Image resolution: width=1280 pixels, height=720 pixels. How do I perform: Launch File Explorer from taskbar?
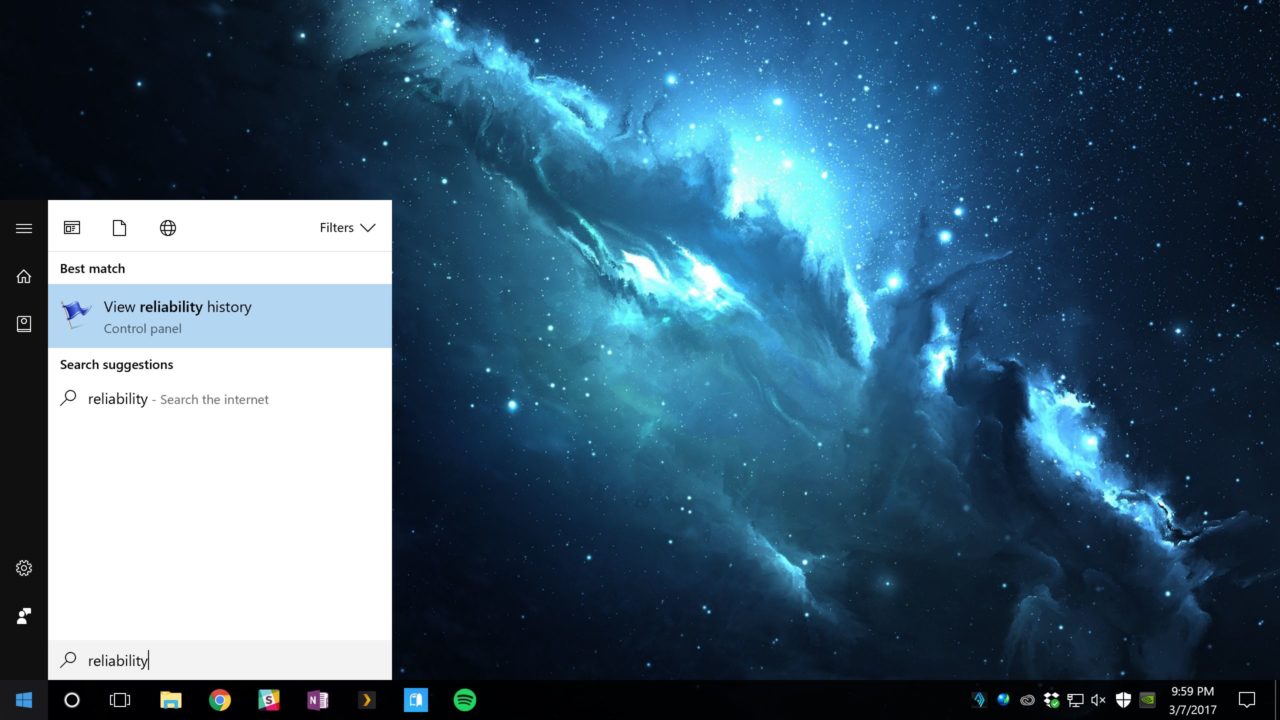171,700
